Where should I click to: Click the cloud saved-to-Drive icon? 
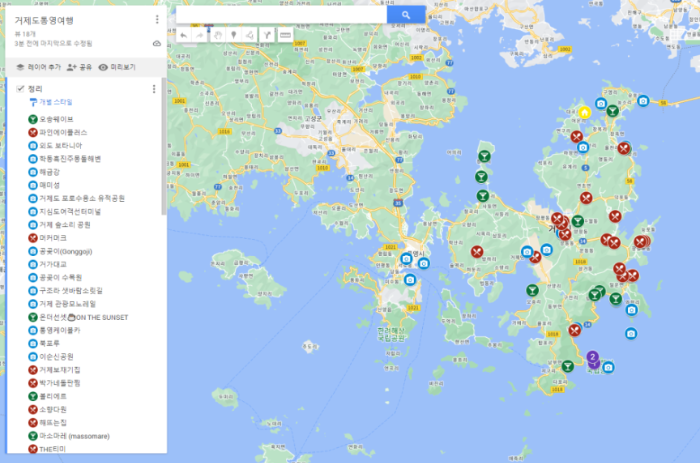[x=157, y=43]
